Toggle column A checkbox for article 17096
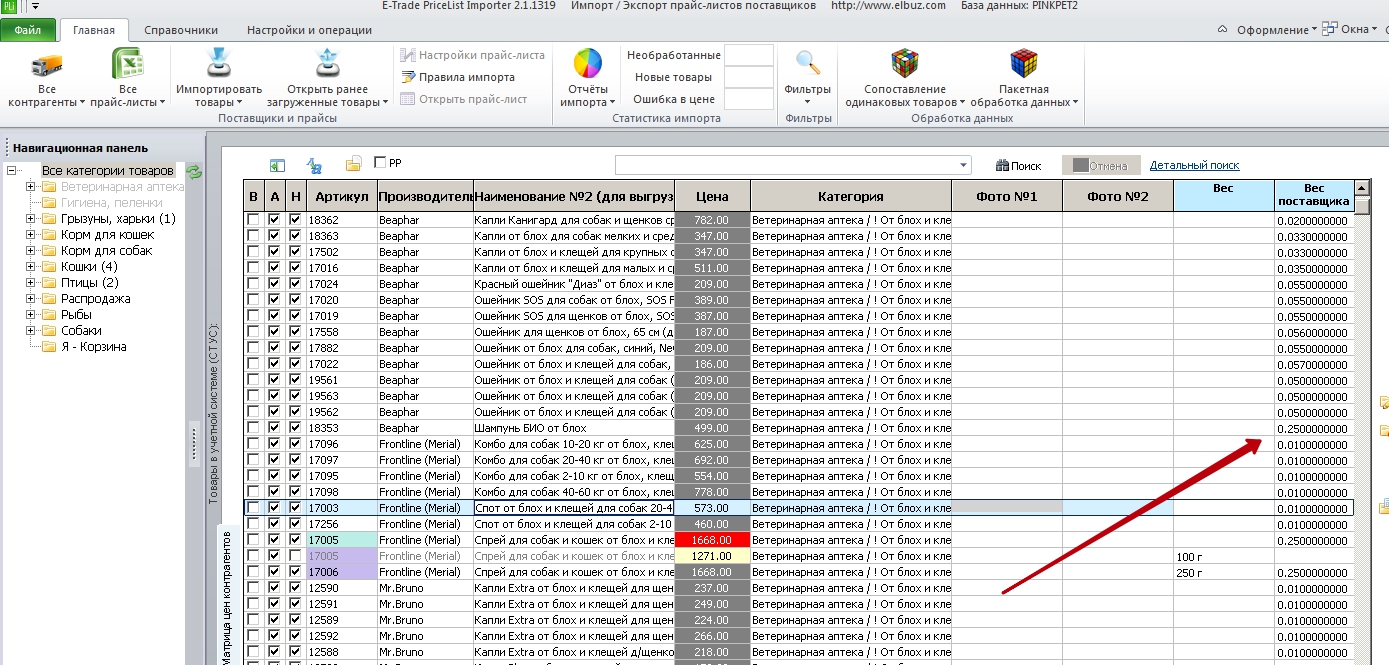This screenshot has height=665, width=1389. (275, 444)
